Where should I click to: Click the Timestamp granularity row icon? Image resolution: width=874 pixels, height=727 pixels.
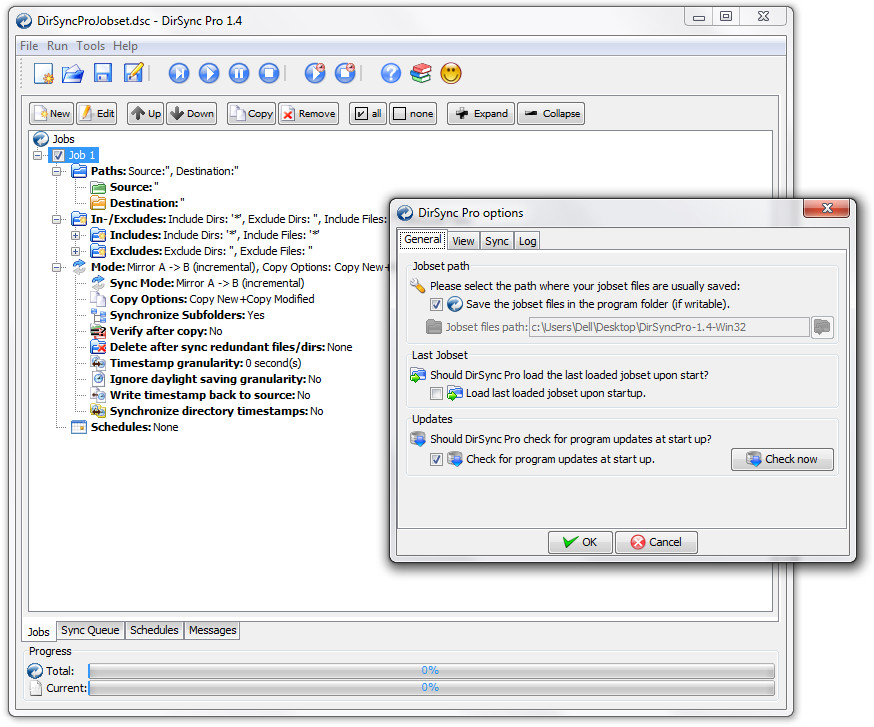coord(98,364)
